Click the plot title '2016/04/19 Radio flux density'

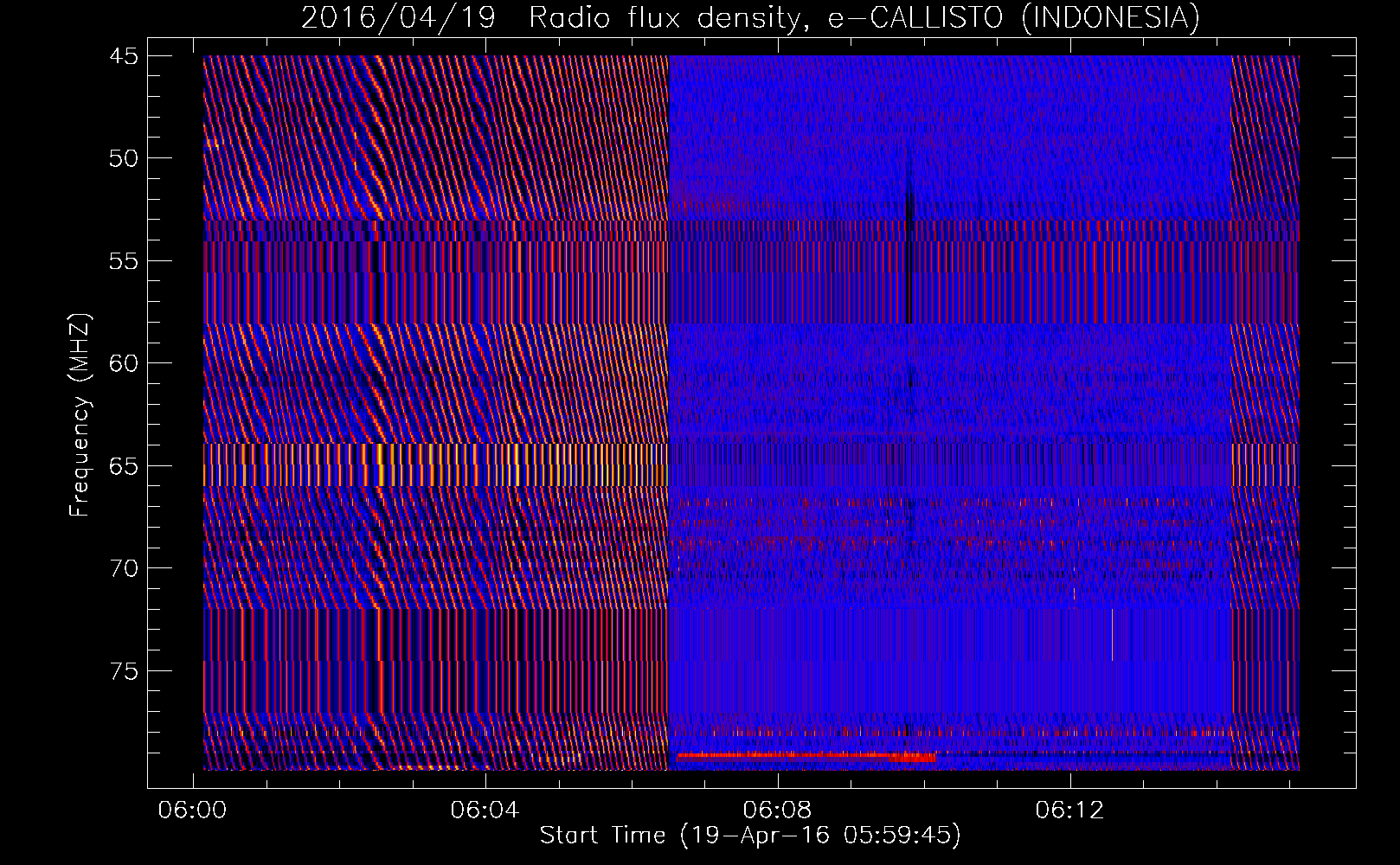click(x=750, y=17)
